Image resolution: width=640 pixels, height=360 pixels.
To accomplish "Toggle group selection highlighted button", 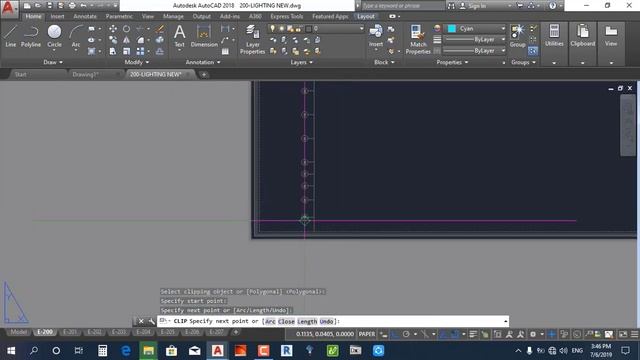I will (x=533, y=51).
